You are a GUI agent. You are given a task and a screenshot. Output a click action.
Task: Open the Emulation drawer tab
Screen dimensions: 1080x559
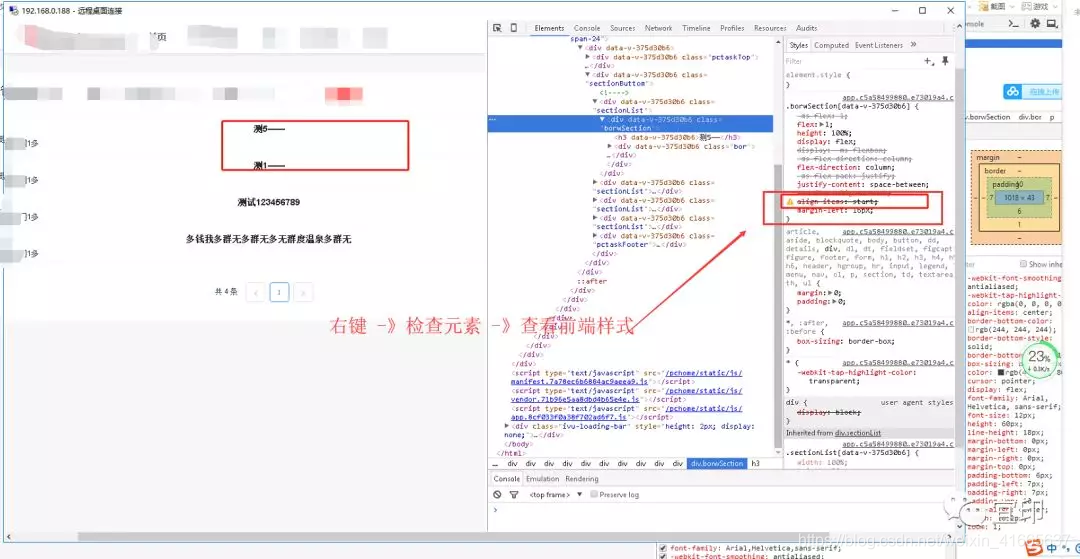click(543, 478)
